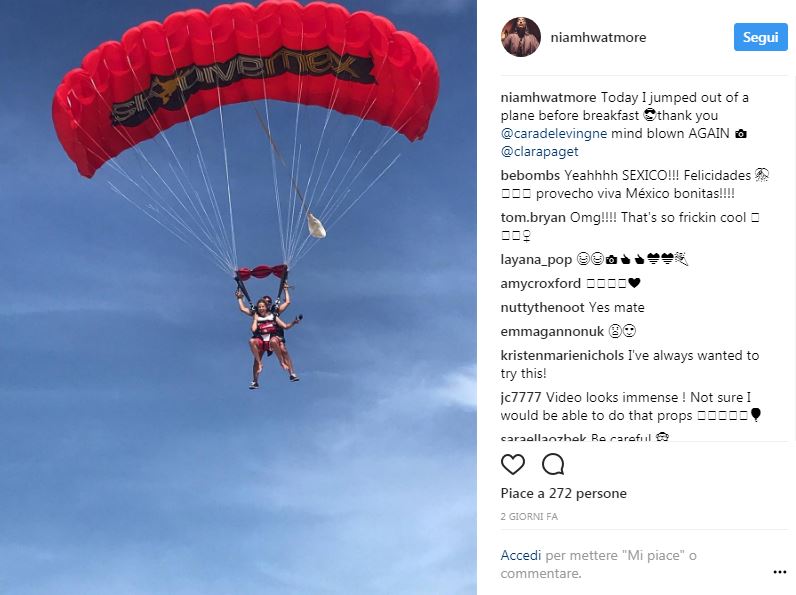View commenter bebombs profile
796x595 pixels.
click(x=530, y=176)
